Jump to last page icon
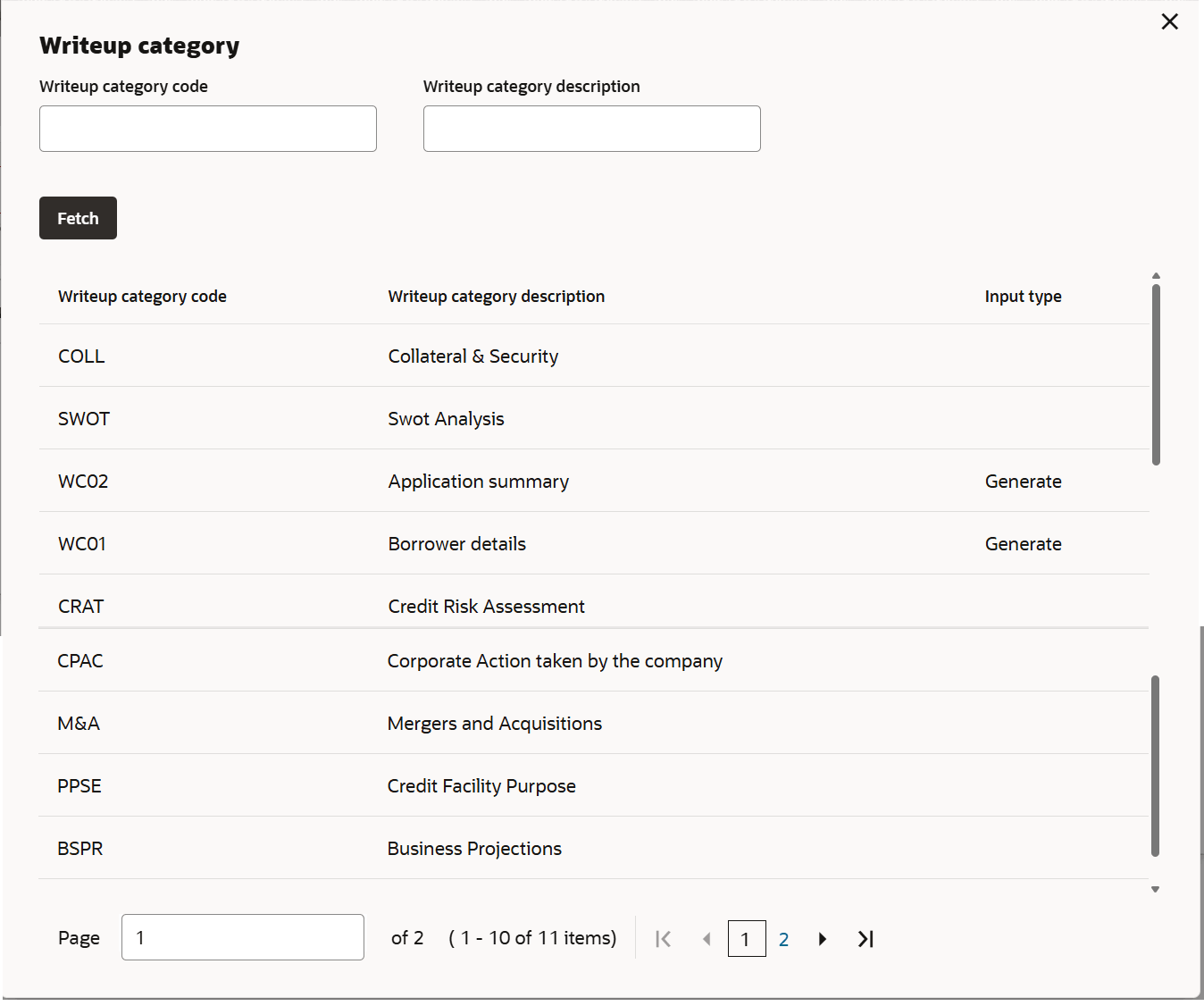1204x1006 pixels. (x=865, y=939)
